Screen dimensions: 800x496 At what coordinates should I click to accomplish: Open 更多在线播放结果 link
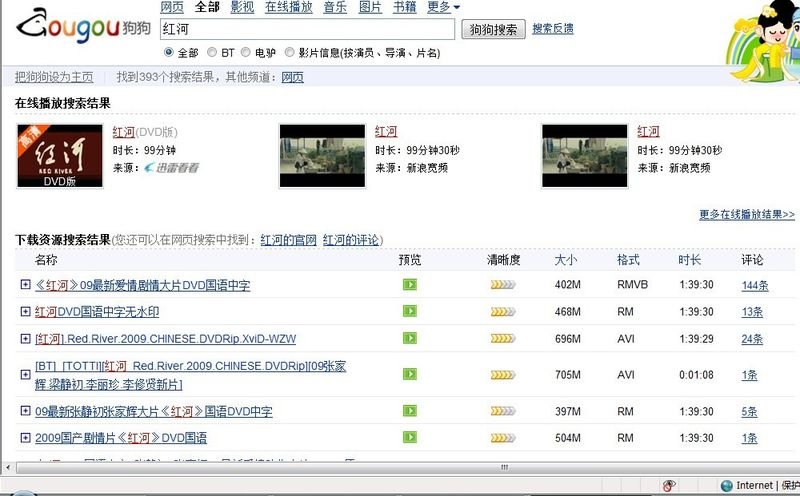click(747, 214)
